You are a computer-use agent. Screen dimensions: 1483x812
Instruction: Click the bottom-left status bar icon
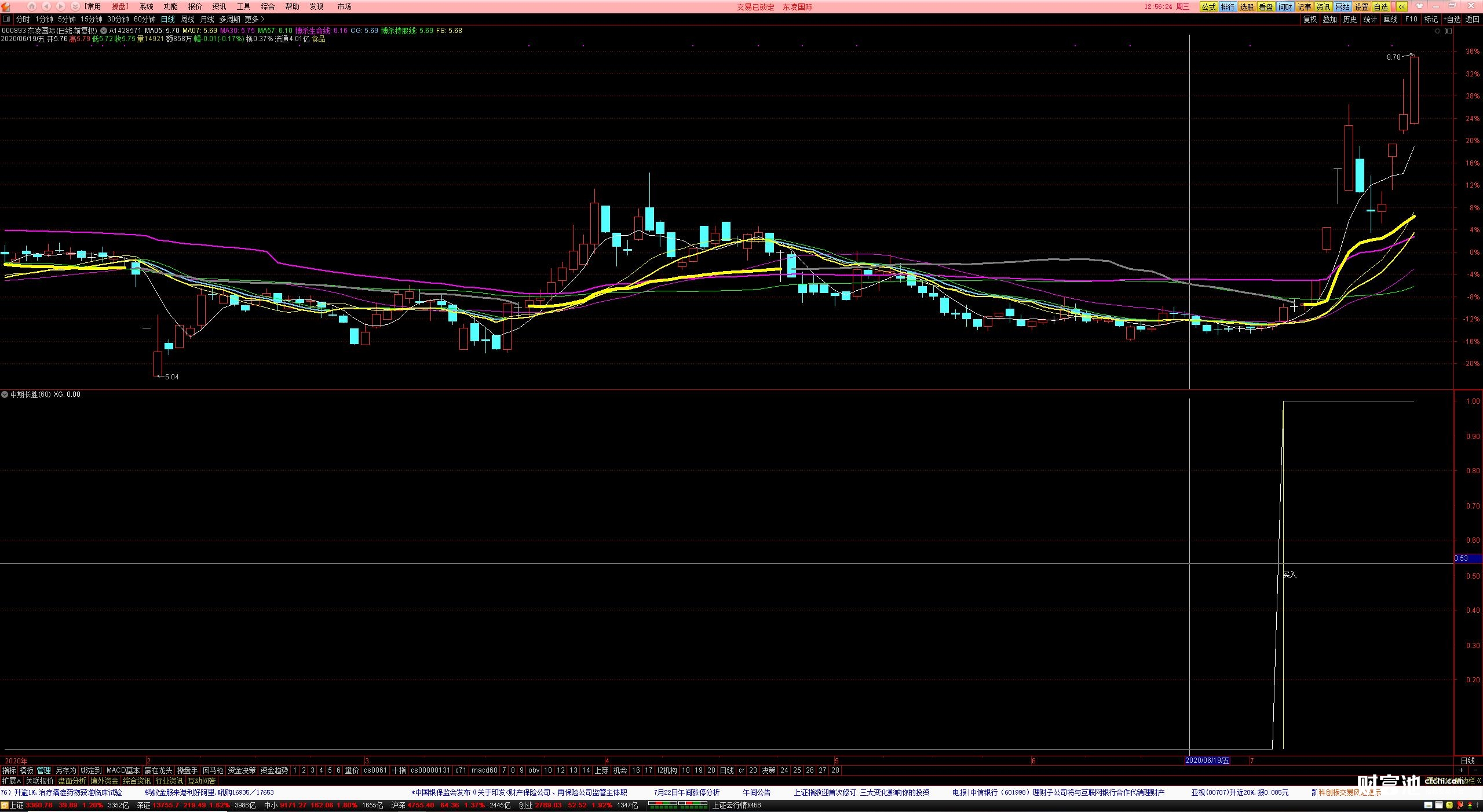[5, 806]
